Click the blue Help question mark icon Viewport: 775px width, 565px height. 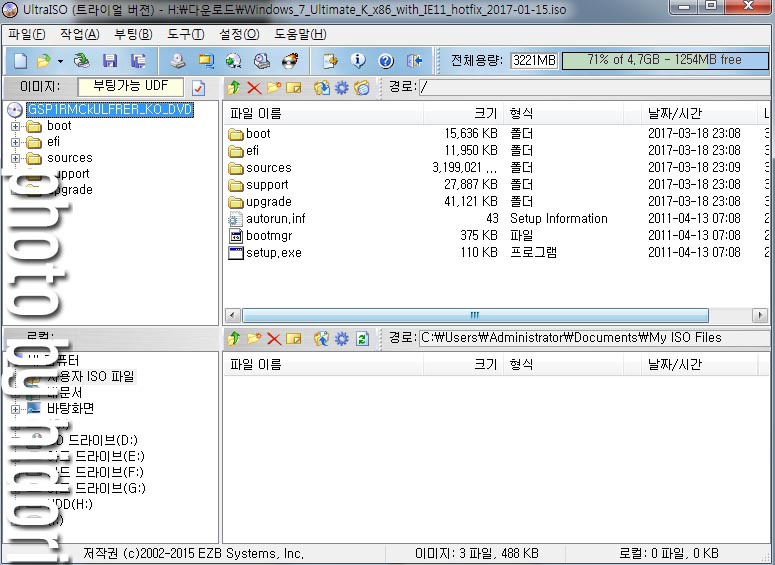386,61
